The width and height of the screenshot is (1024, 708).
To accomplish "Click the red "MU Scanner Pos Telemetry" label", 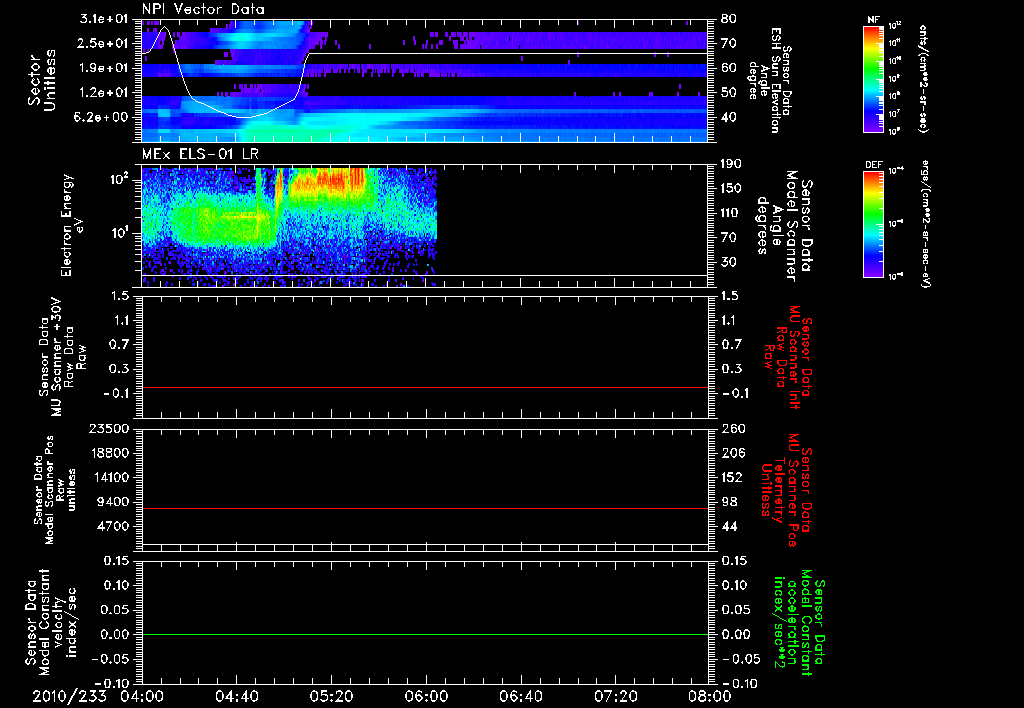I will (786, 490).
